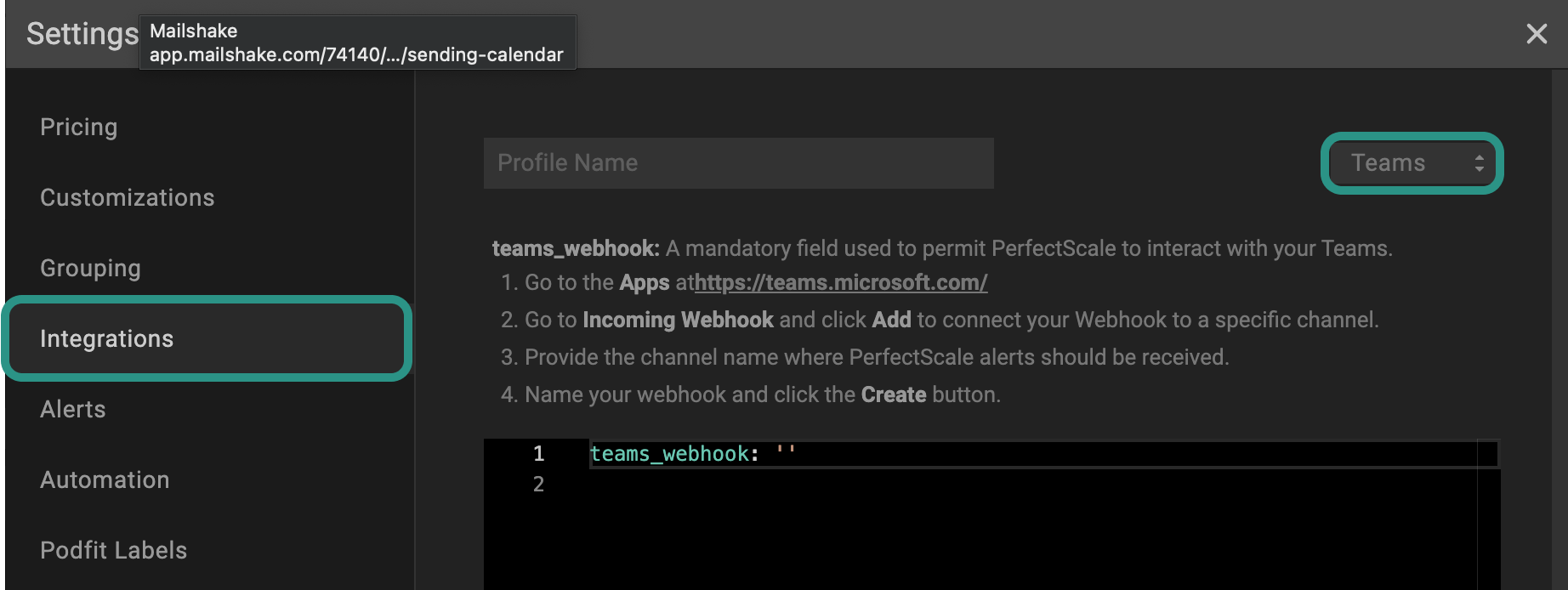Image resolution: width=1568 pixels, height=590 pixels.
Task: Click the Mailshake sending-calendar tooltip
Action: [357, 43]
